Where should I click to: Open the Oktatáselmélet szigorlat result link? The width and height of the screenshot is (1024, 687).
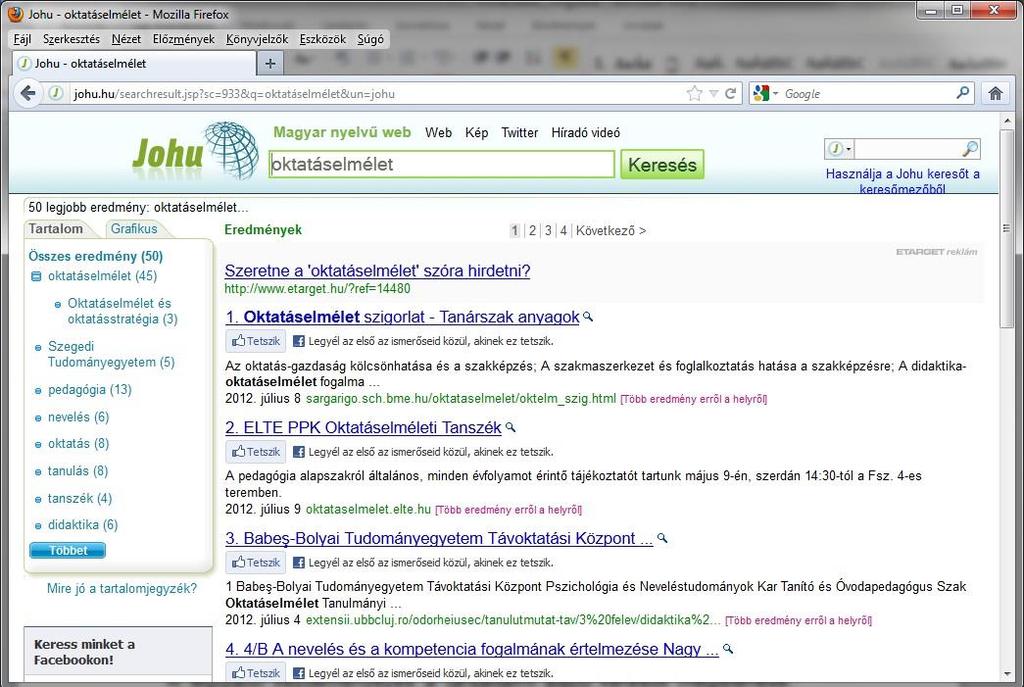[402, 317]
